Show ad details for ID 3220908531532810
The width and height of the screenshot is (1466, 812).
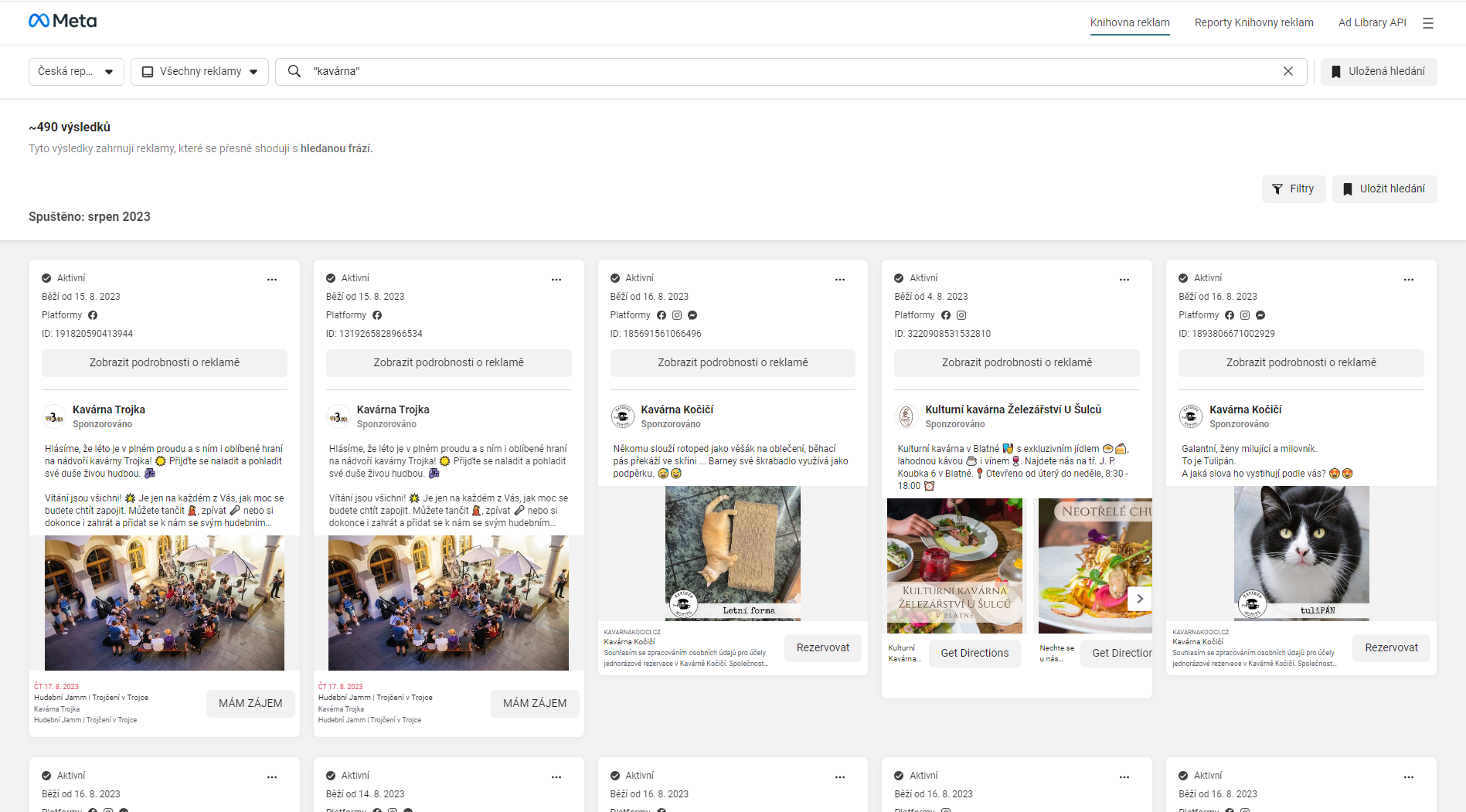(x=1017, y=363)
